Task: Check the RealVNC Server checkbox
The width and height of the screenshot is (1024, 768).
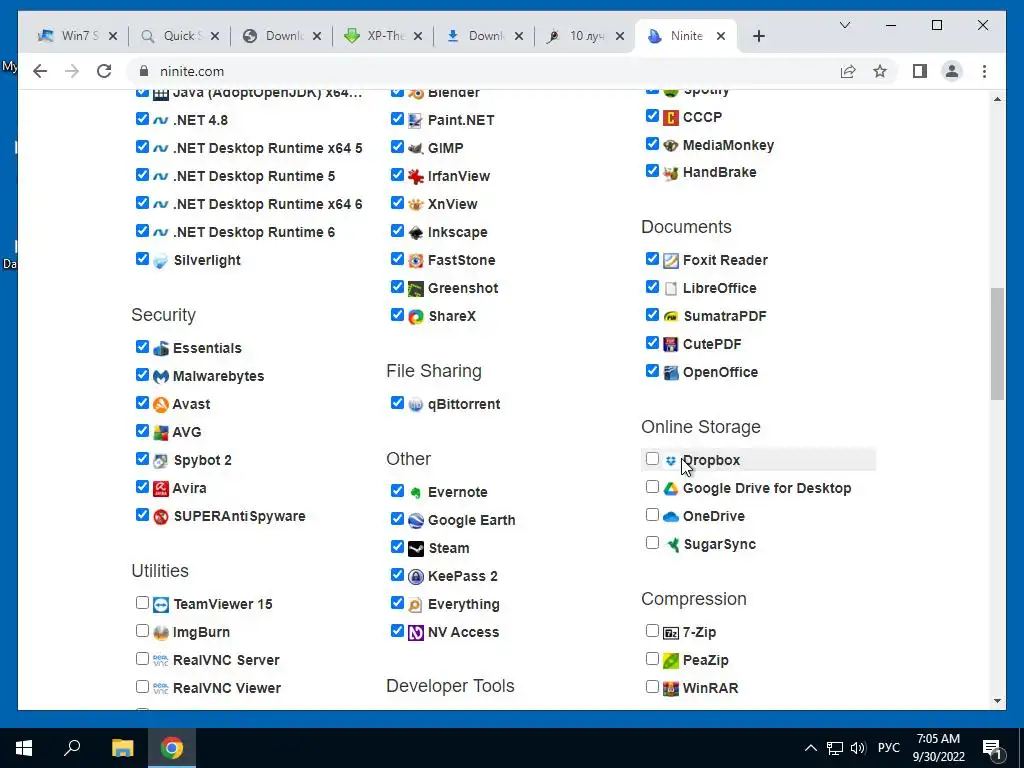Action: coord(142,658)
